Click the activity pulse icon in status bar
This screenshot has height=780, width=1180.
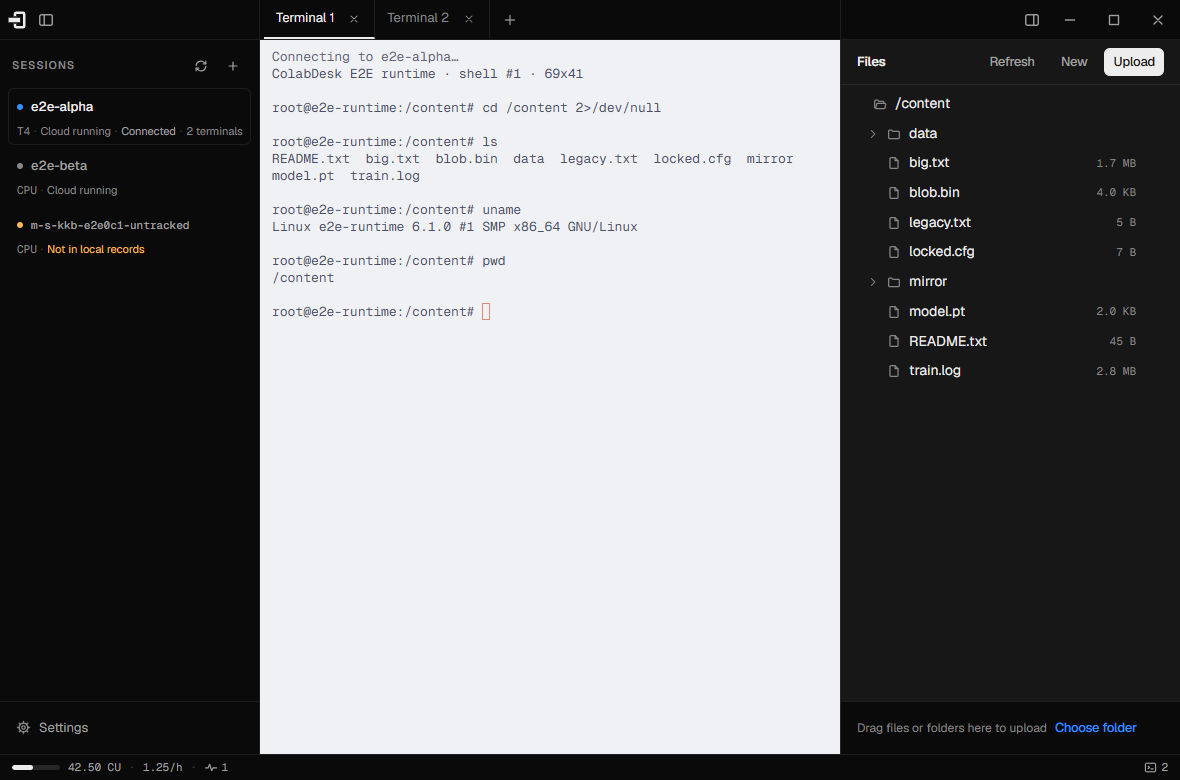click(x=211, y=767)
